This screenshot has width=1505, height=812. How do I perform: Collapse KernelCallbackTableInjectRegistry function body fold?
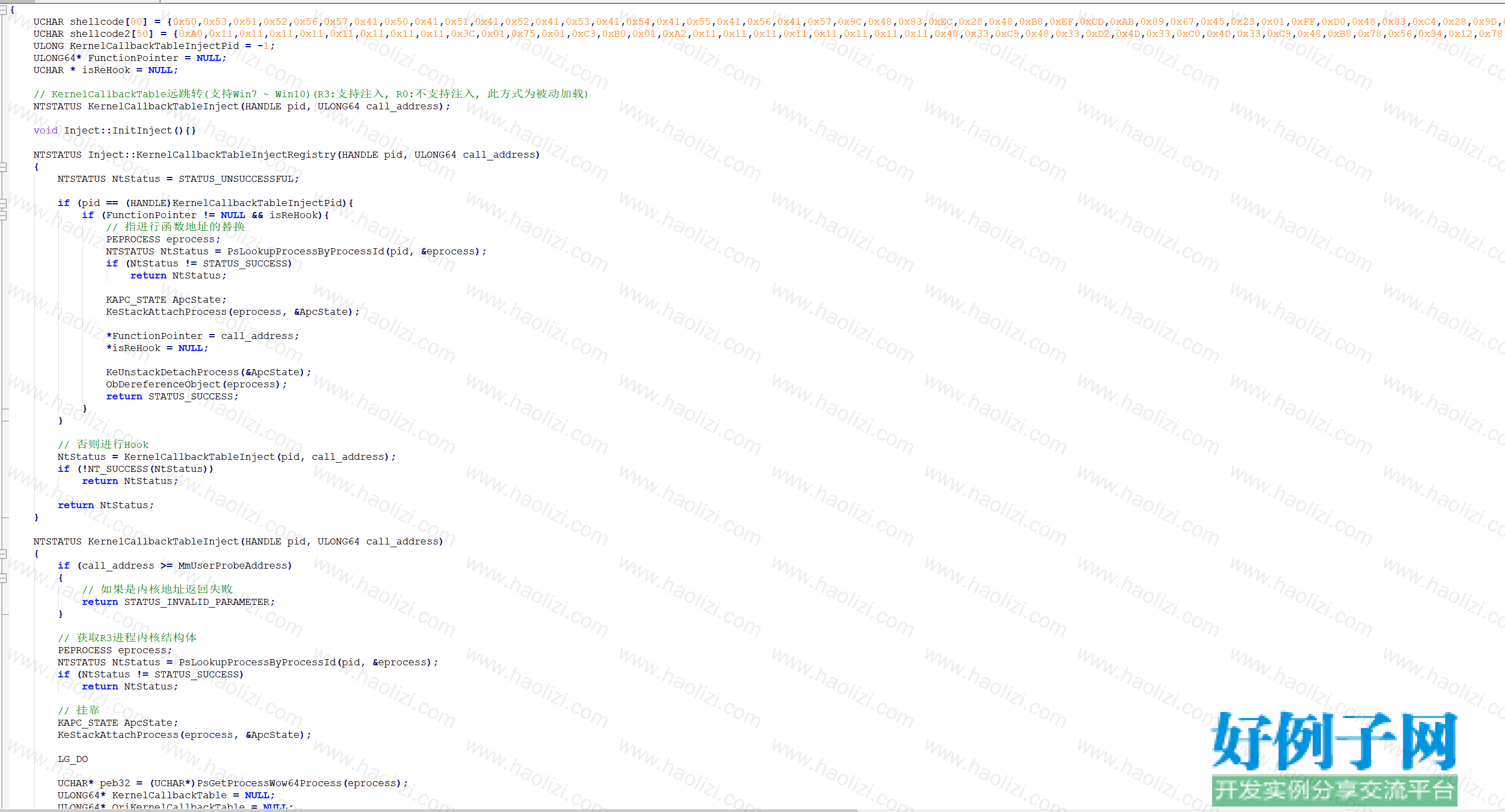(x=3, y=167)
